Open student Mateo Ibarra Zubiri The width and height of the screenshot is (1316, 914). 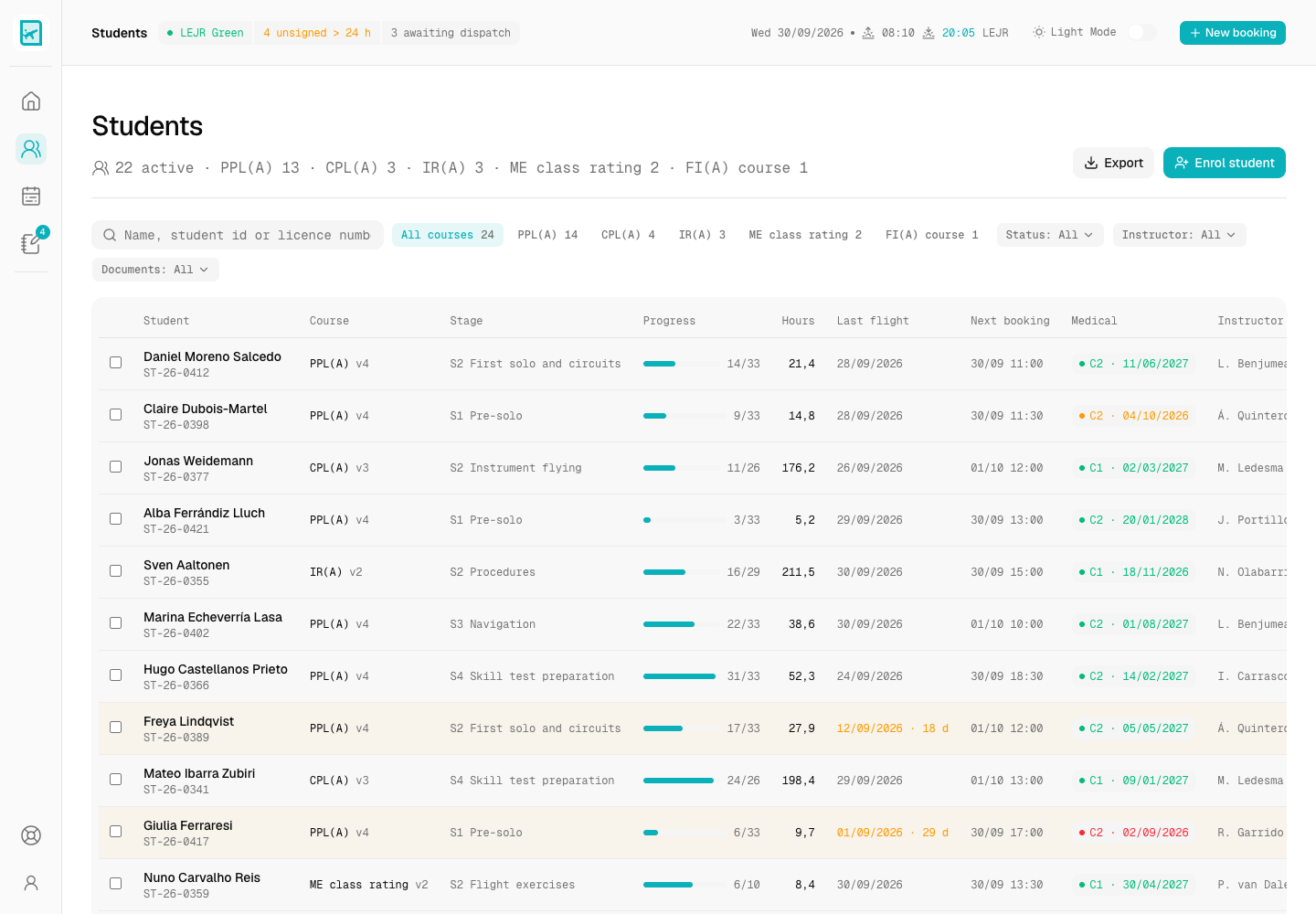click(x=199, y=773)
